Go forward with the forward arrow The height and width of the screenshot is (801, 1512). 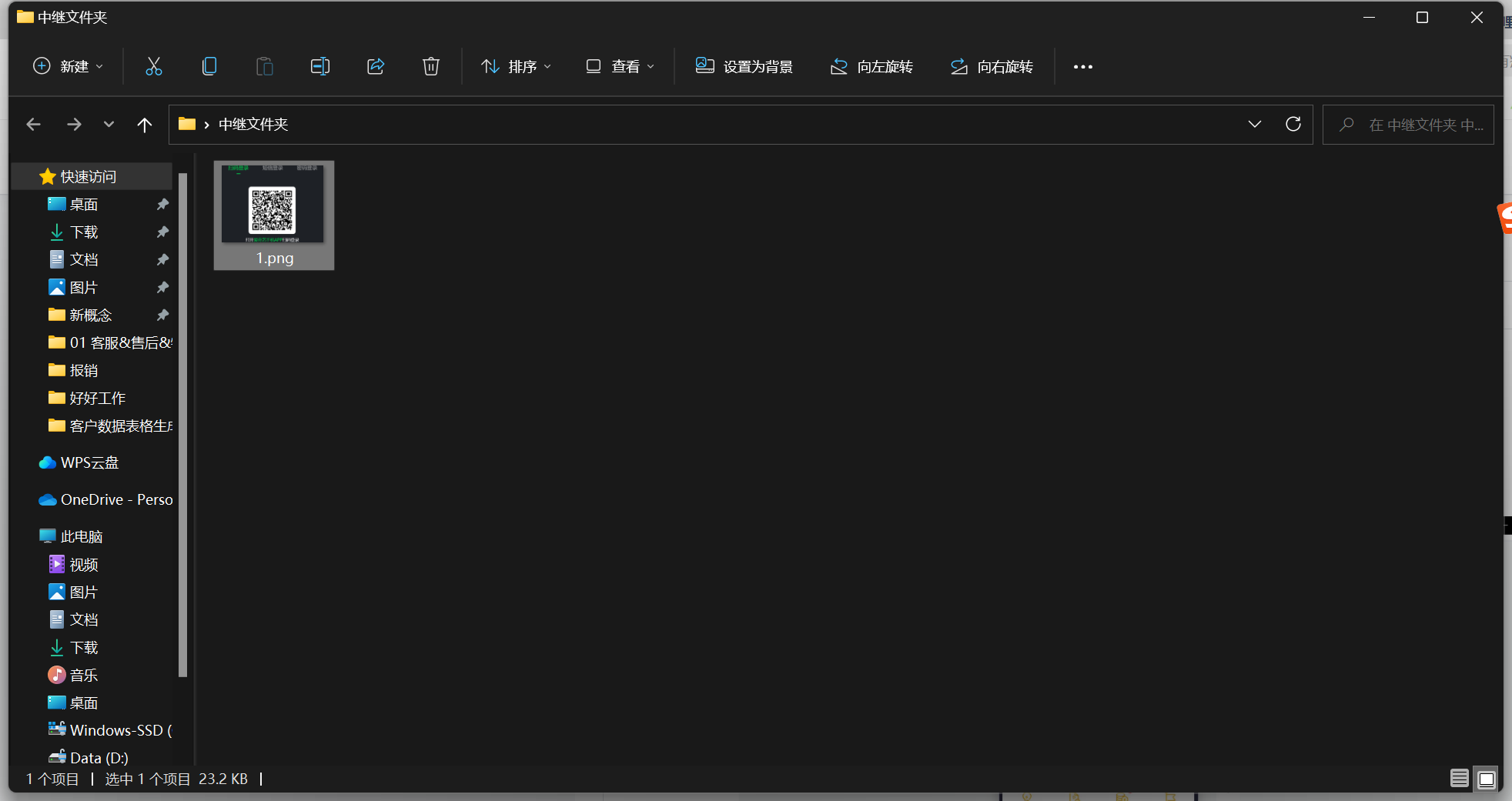74,125
